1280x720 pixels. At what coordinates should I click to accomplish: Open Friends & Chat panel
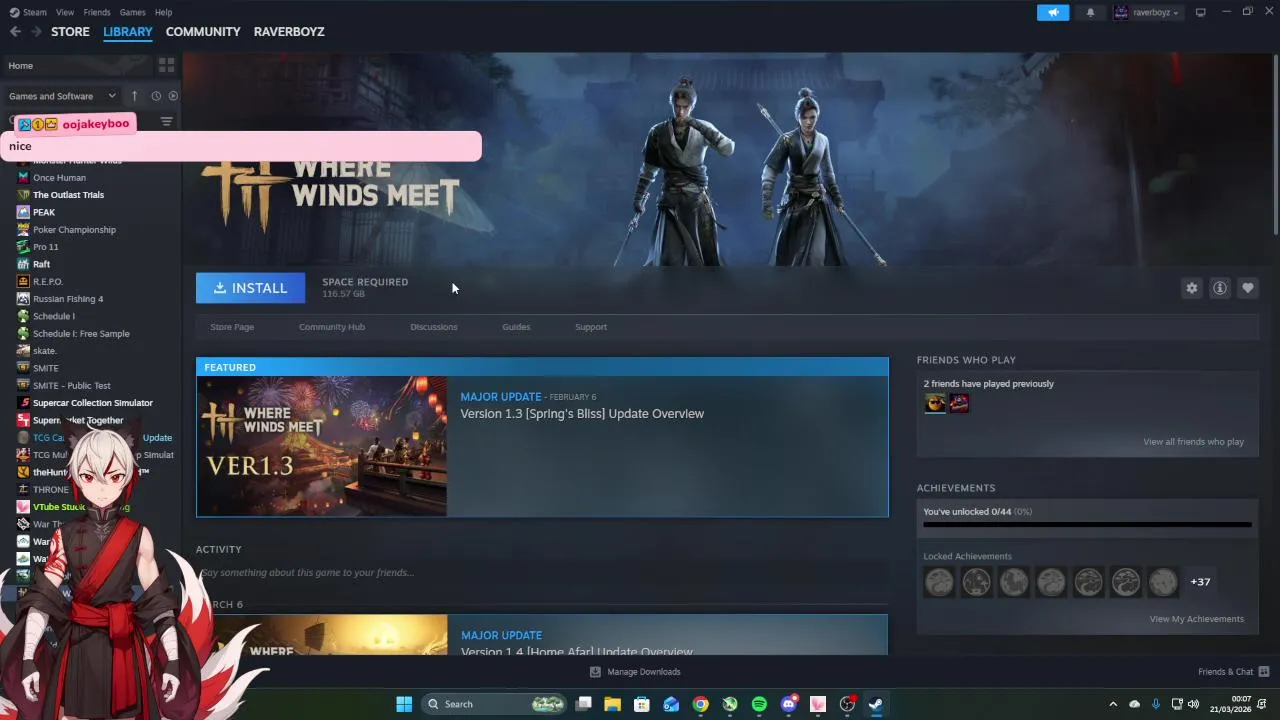1233,672
